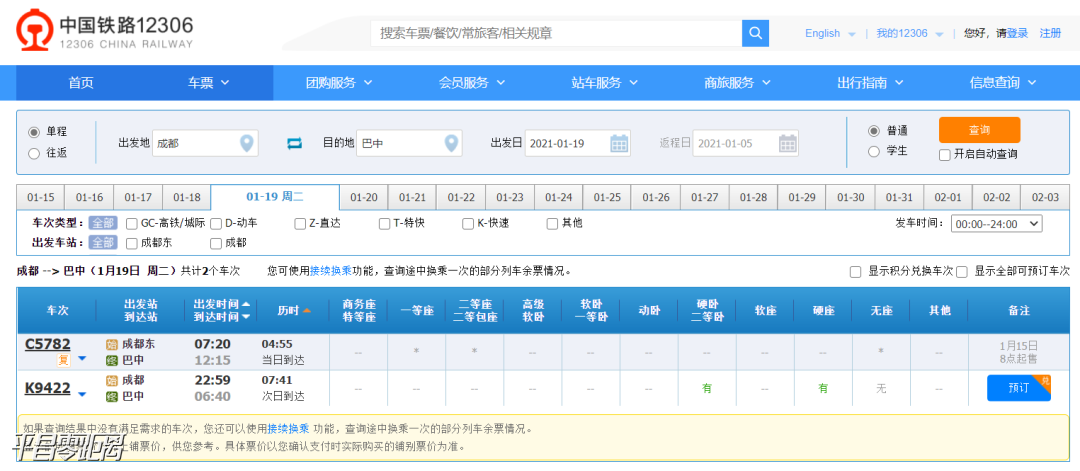The height and width of the screenshot is (471, 1080).
Task: Click the K9422 terminal station 终 icon
Action: coord(112,396)
